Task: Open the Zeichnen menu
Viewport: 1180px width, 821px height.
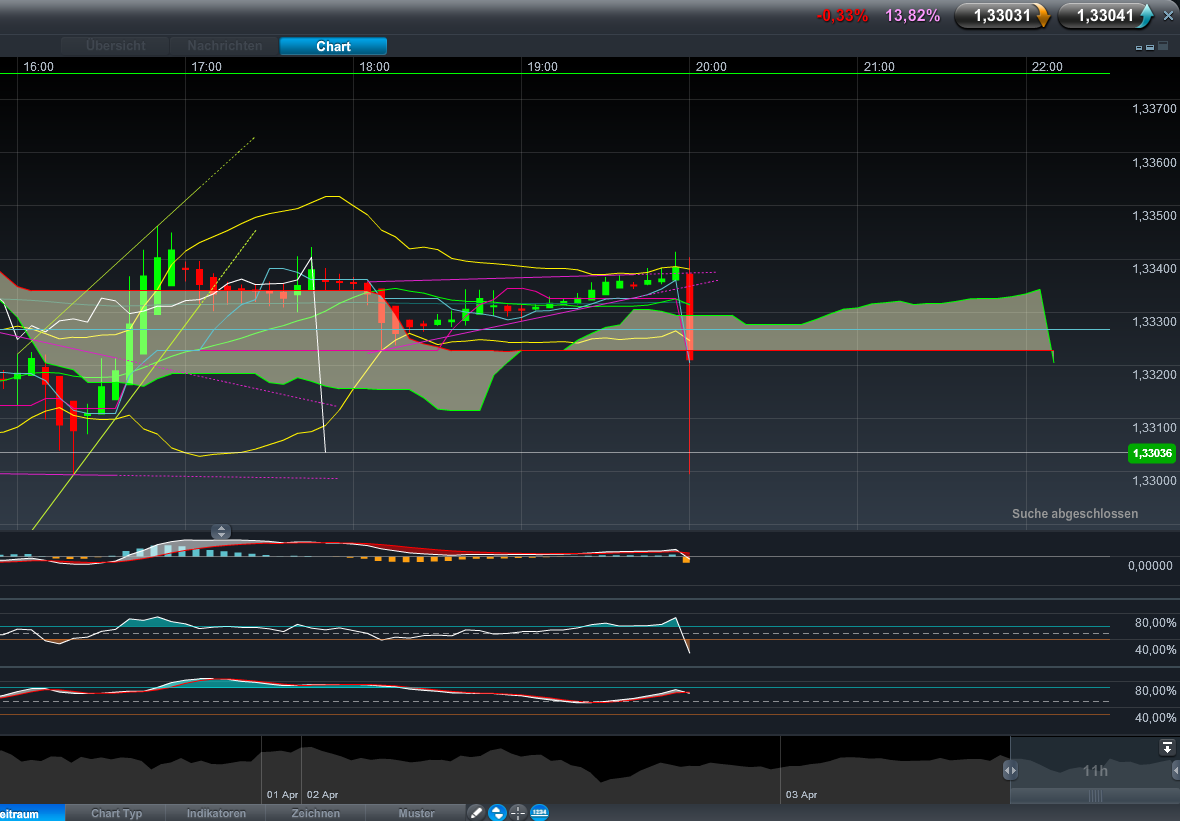Action: (x=316, y=813)
